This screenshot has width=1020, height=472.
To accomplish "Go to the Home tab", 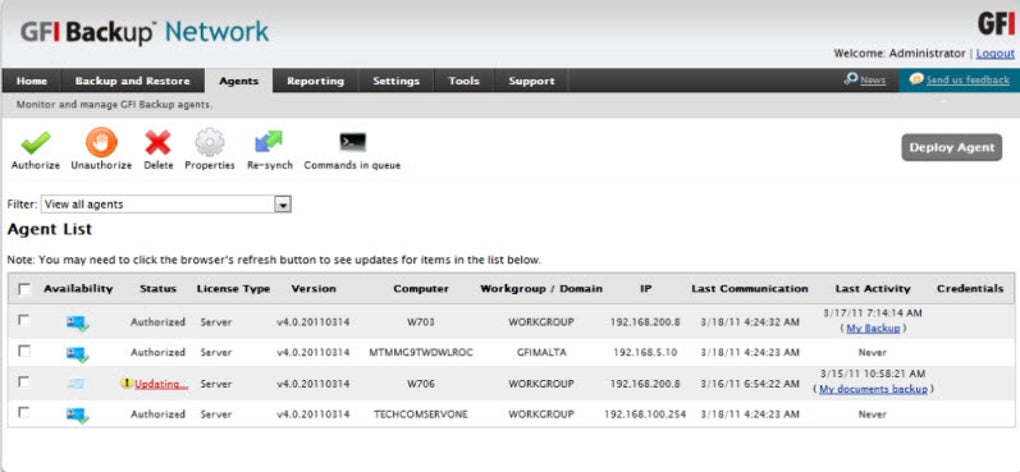I will [x=32, y=81].
